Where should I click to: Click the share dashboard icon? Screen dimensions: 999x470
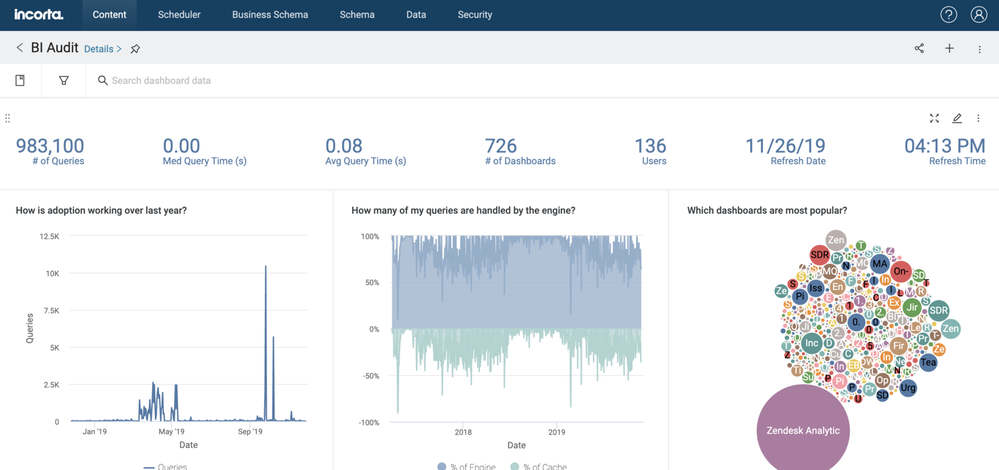(x=919, y=48)
